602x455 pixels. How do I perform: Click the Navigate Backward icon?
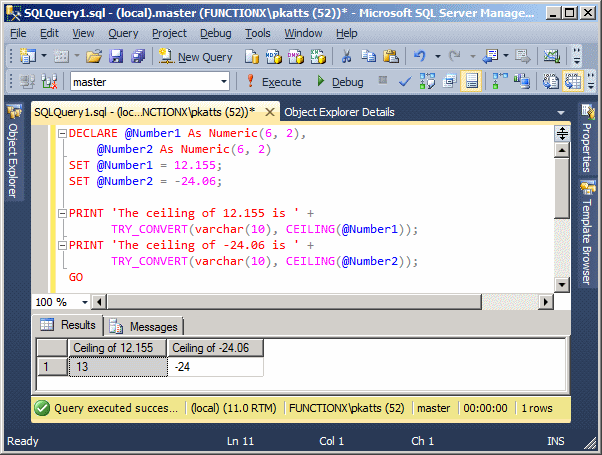(490, 56)
